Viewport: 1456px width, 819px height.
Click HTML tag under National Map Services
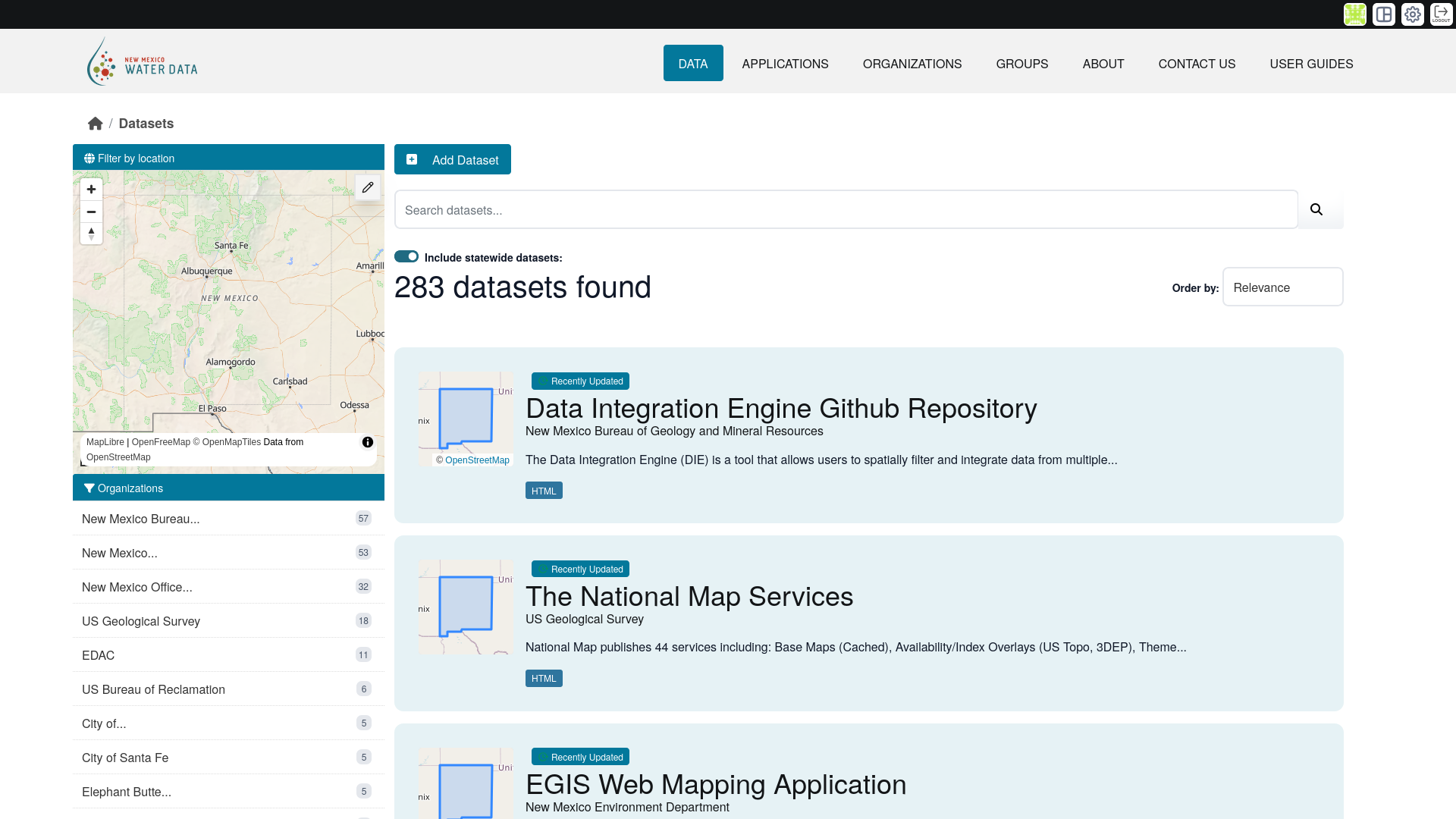point(544,679)
